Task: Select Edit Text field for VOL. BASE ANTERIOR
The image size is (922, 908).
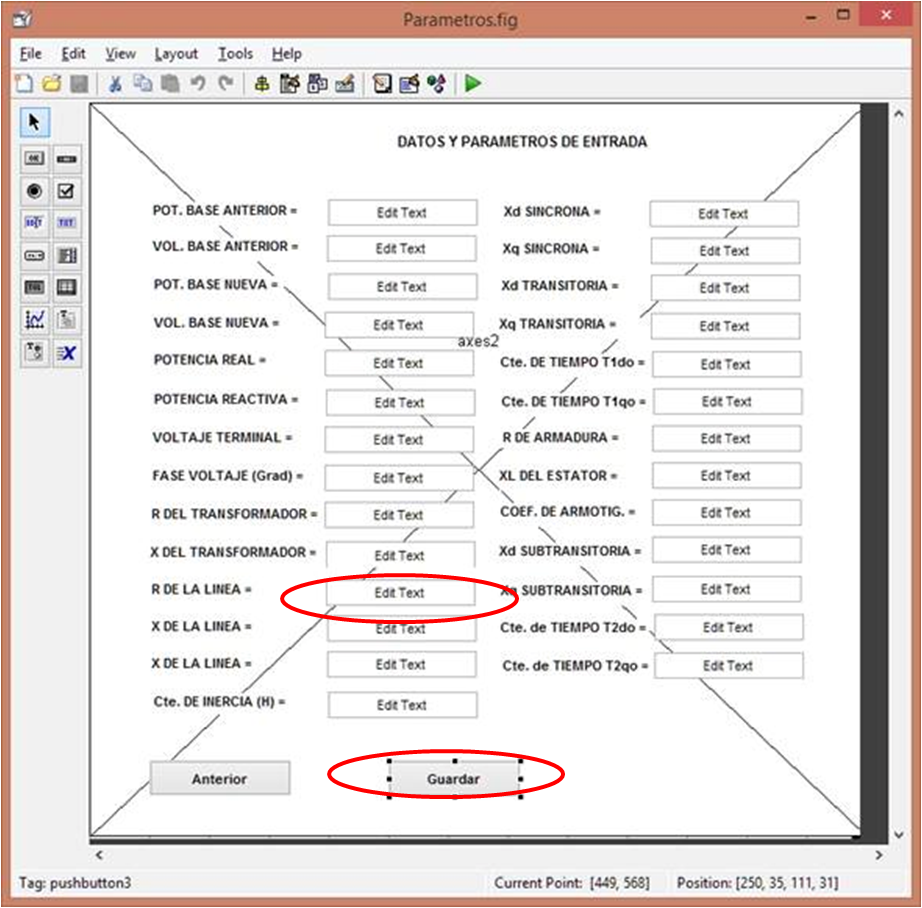Action: (401, 249)
